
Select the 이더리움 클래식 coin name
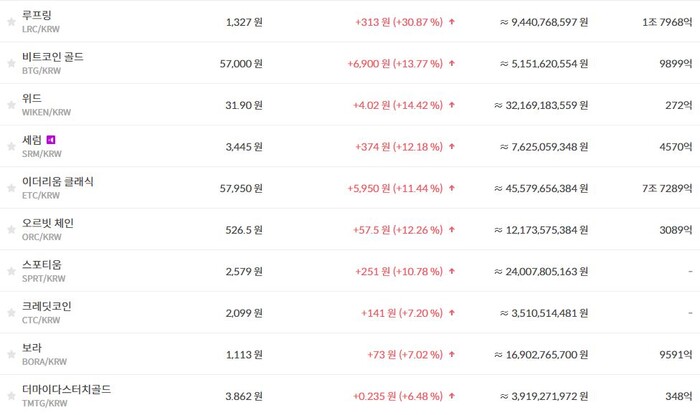click(x=58, y=182)
